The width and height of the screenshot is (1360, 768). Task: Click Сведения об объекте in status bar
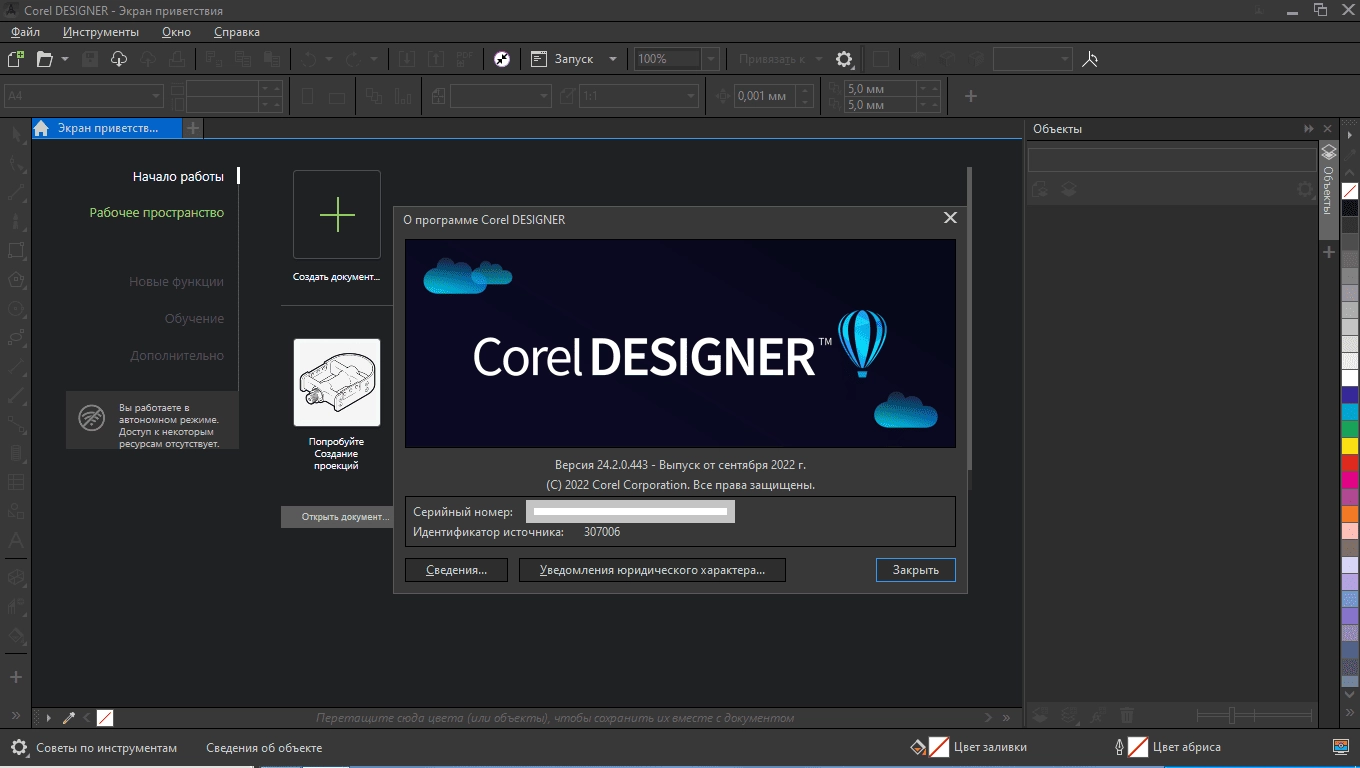[264, 748]
